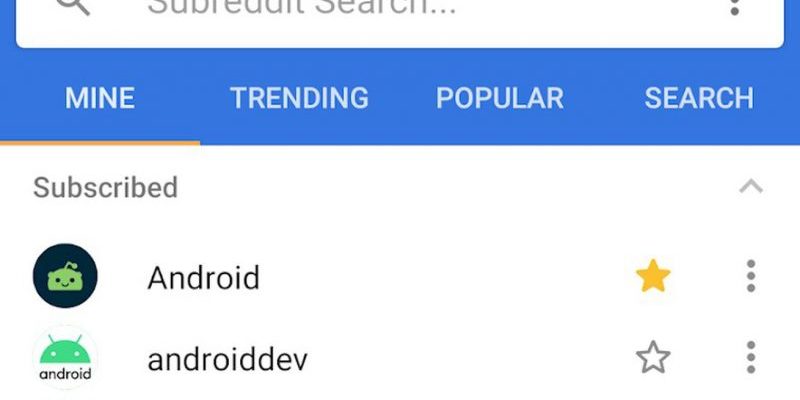Open the androiddev subreddit
Viewport: 800px width, 400px height.
[x=228, y=360]
